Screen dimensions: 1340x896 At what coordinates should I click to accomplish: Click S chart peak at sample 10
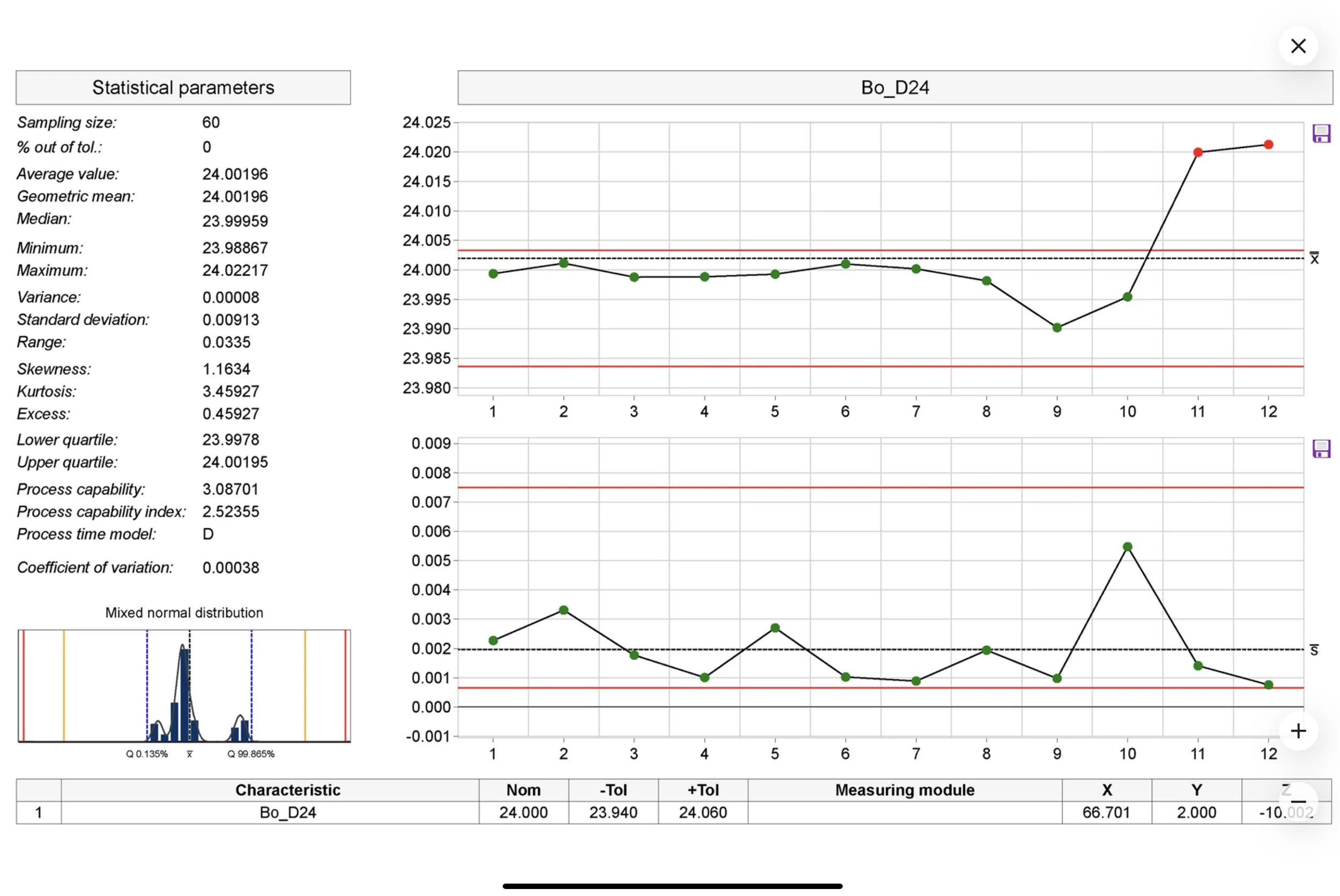pos(1127,547)
